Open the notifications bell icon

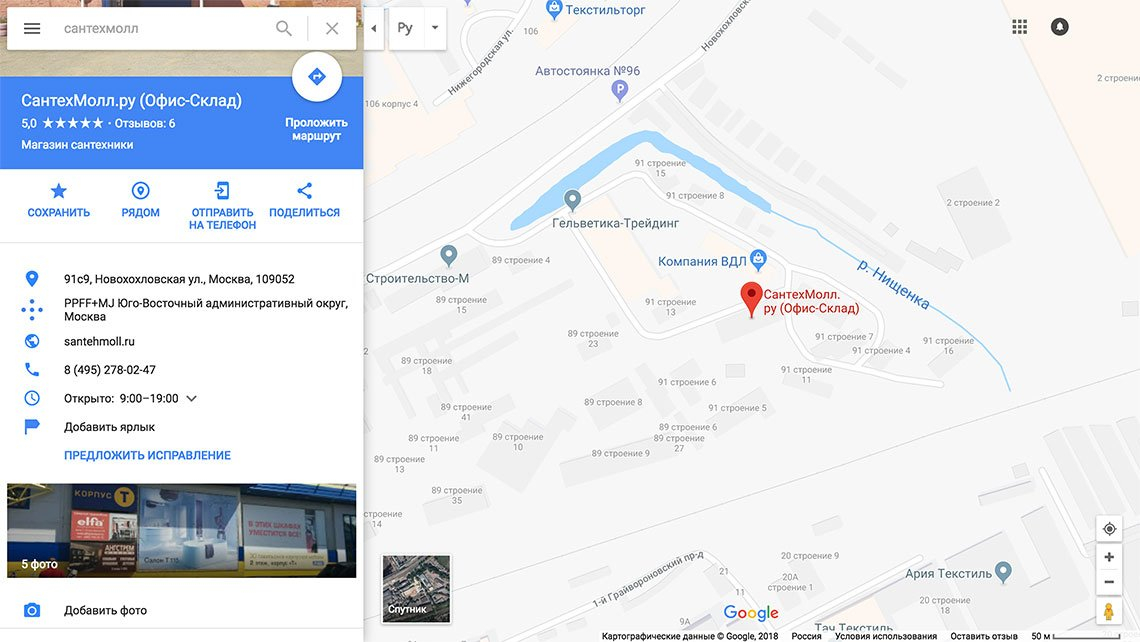(x=1059, y=27)
